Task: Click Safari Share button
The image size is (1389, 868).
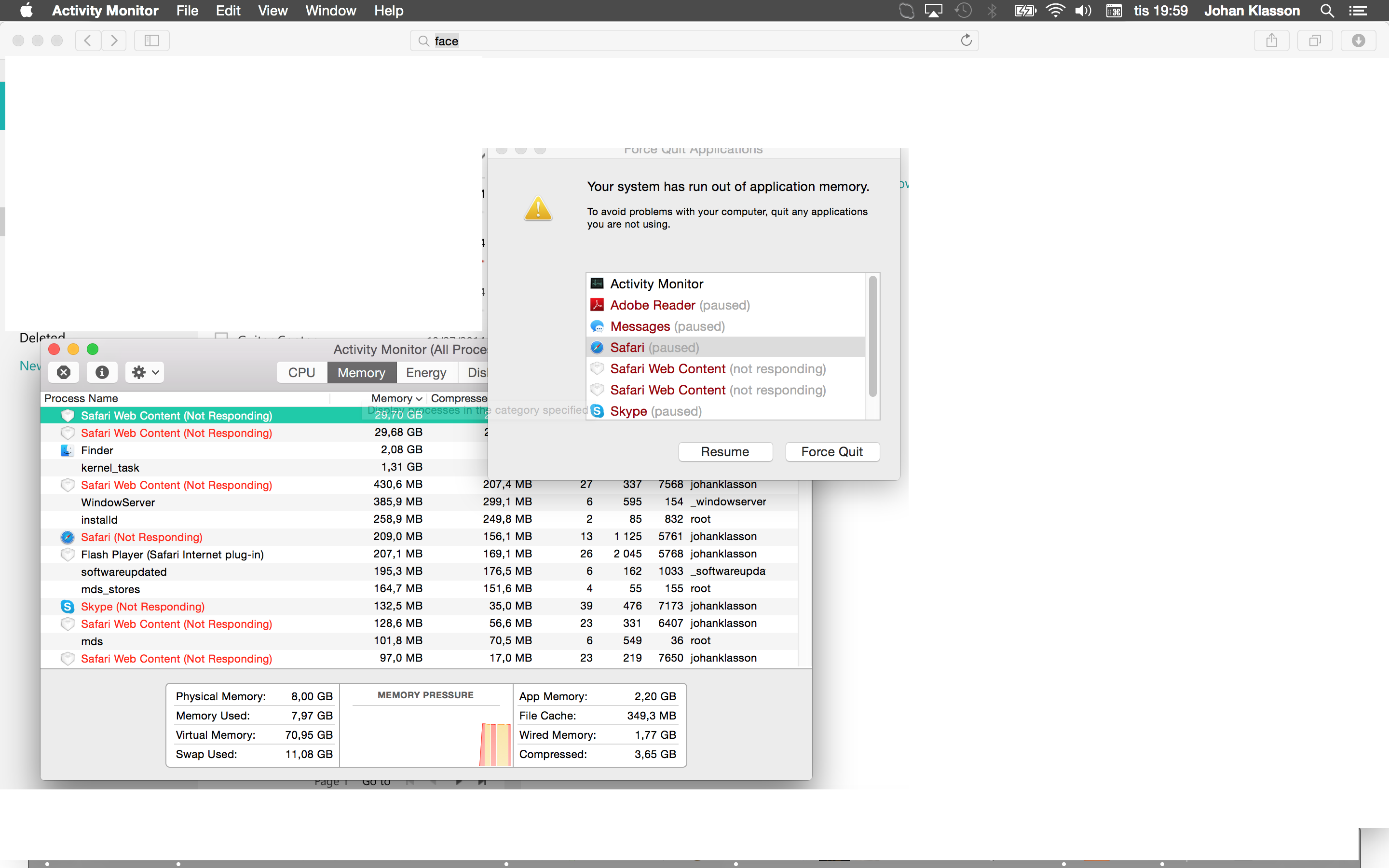Action: click(x=1271, y=40)
